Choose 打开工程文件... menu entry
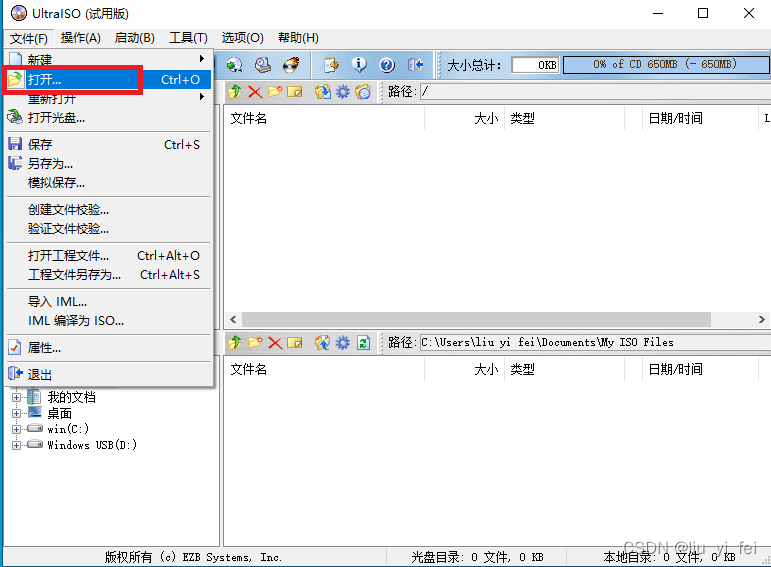The image size is (771, 567). coord(109,256)
